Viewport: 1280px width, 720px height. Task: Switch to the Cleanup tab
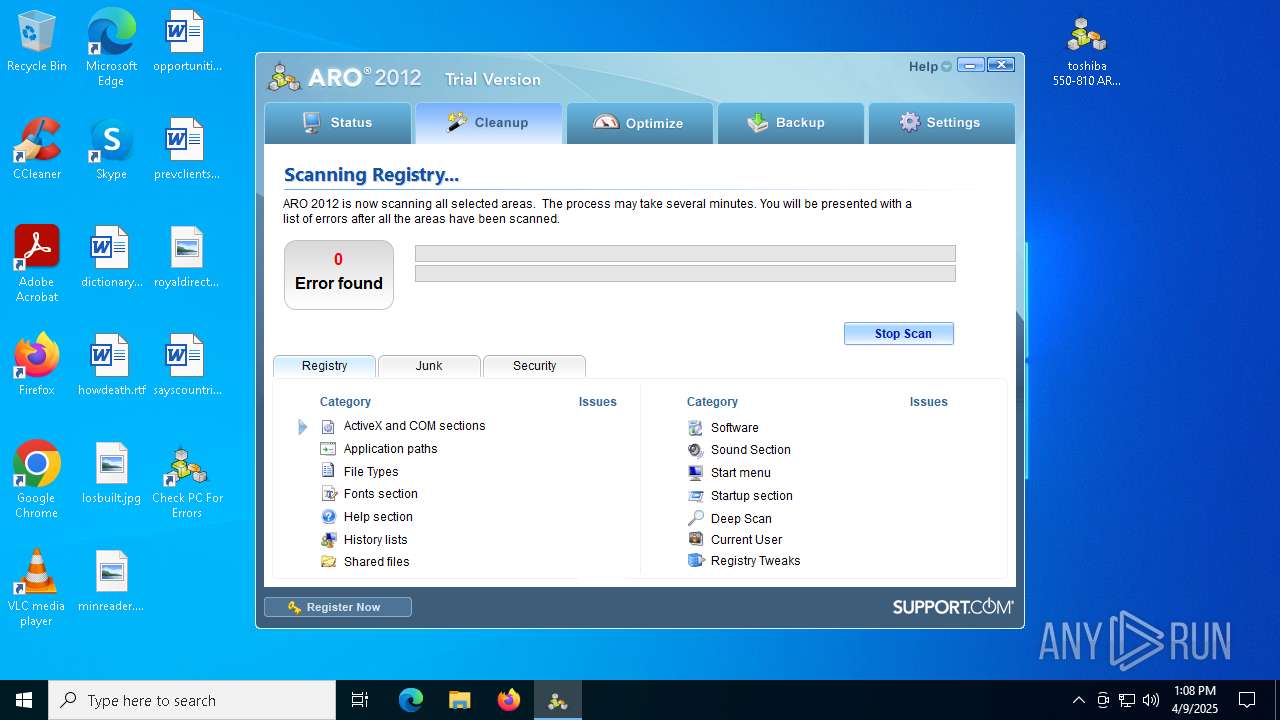(x=489, y=123)
